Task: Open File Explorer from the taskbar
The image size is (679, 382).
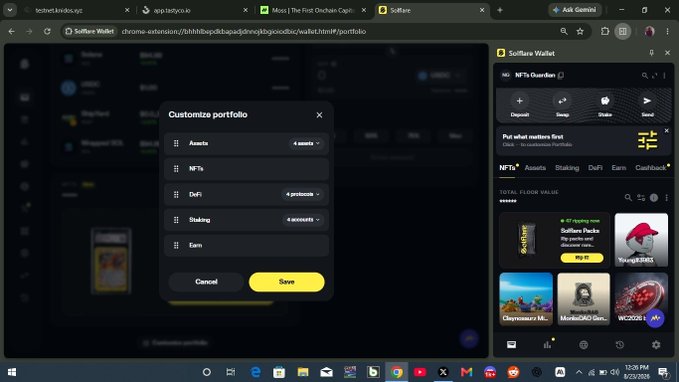Action: [x=303, y=372]
